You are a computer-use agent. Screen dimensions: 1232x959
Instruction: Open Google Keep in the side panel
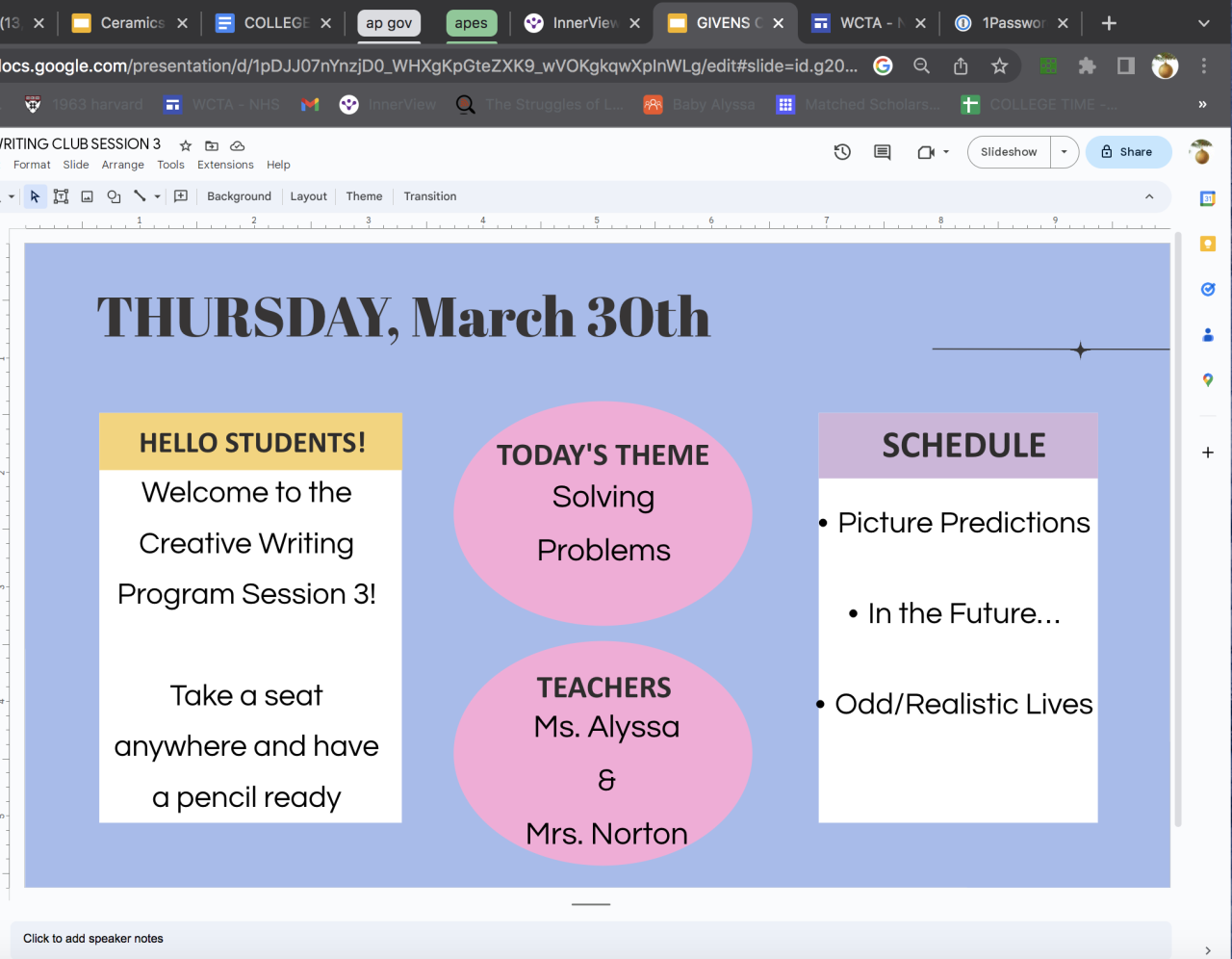pos(1208,245)
